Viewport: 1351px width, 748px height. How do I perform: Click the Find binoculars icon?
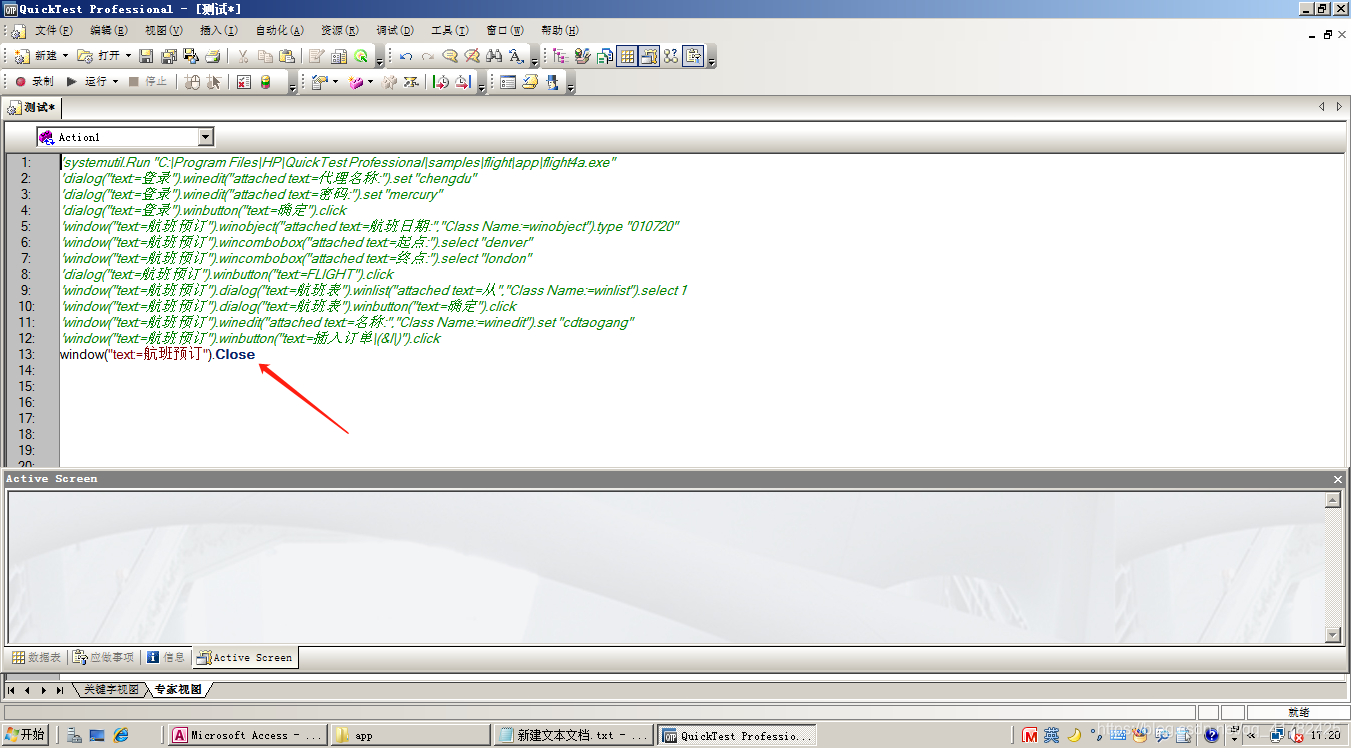click(x=494, y=56)
